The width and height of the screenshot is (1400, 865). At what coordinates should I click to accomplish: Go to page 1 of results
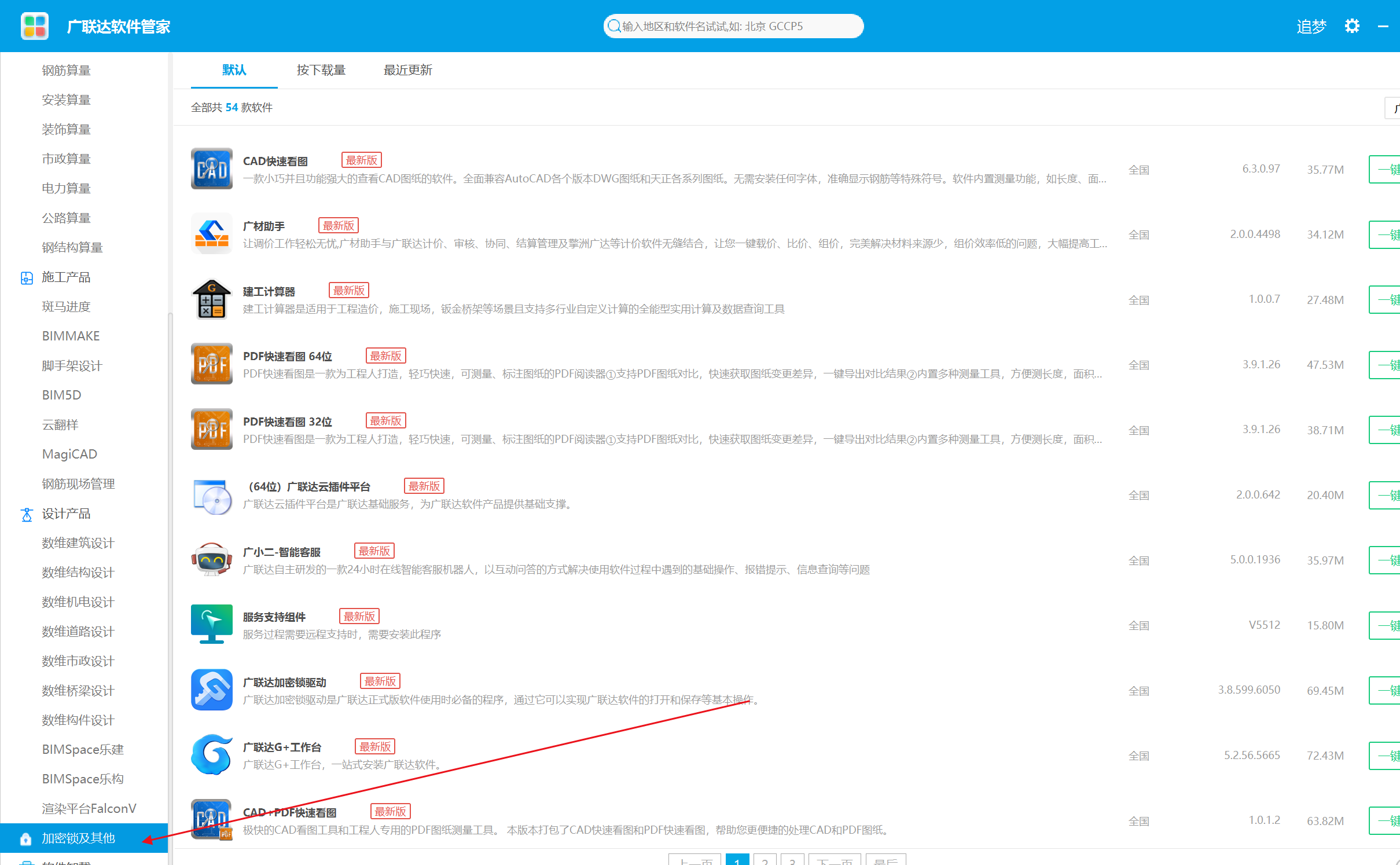pos(737,860)
